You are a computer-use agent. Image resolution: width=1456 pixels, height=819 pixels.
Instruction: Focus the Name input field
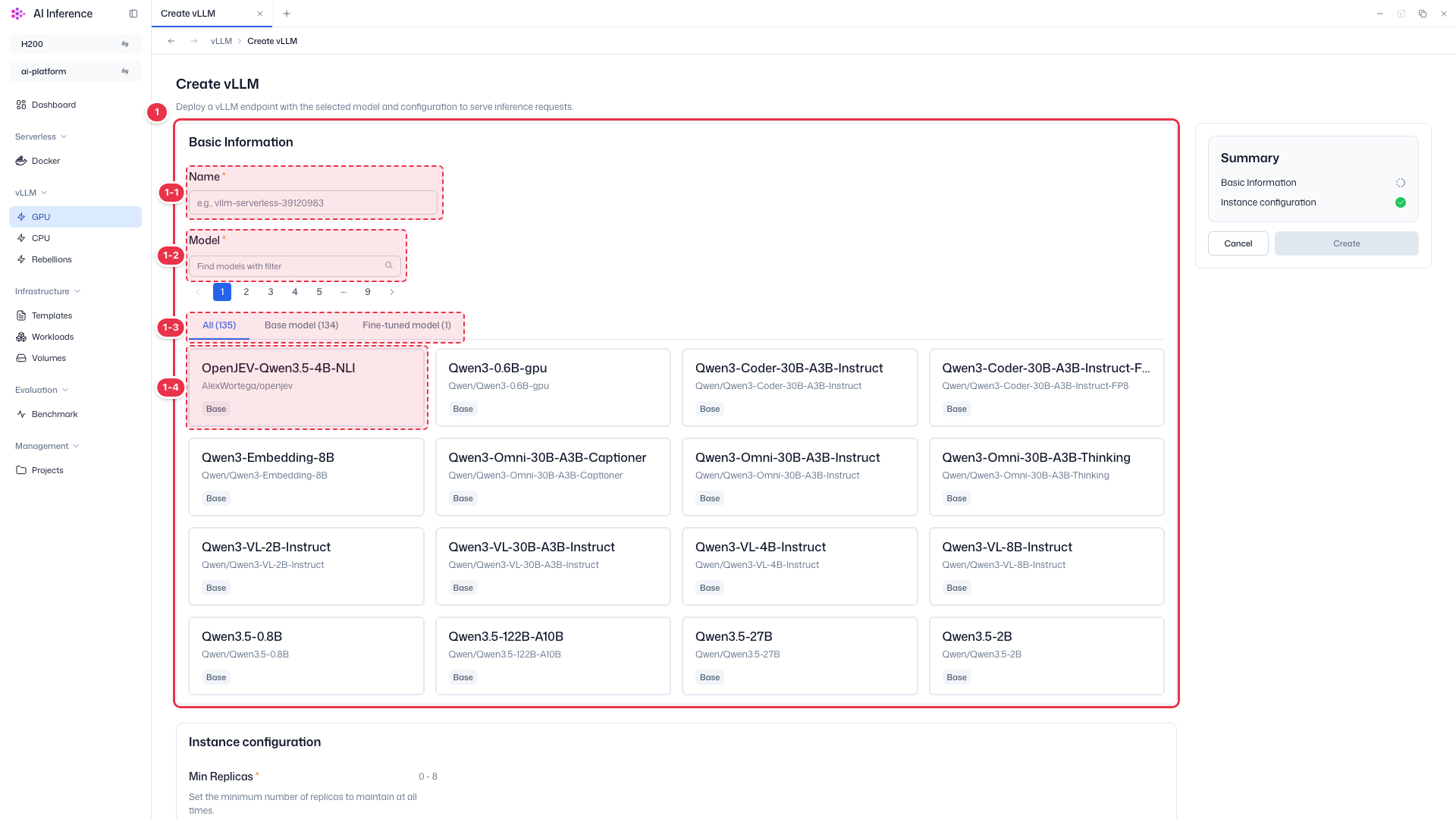pos(313,203)
